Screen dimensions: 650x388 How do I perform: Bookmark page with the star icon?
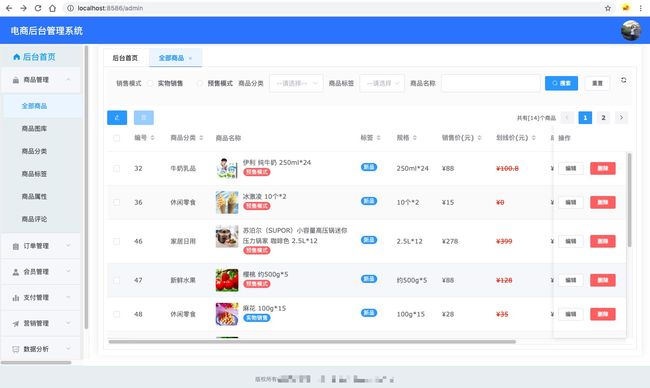pyautogui.click(x=608, y=8)
